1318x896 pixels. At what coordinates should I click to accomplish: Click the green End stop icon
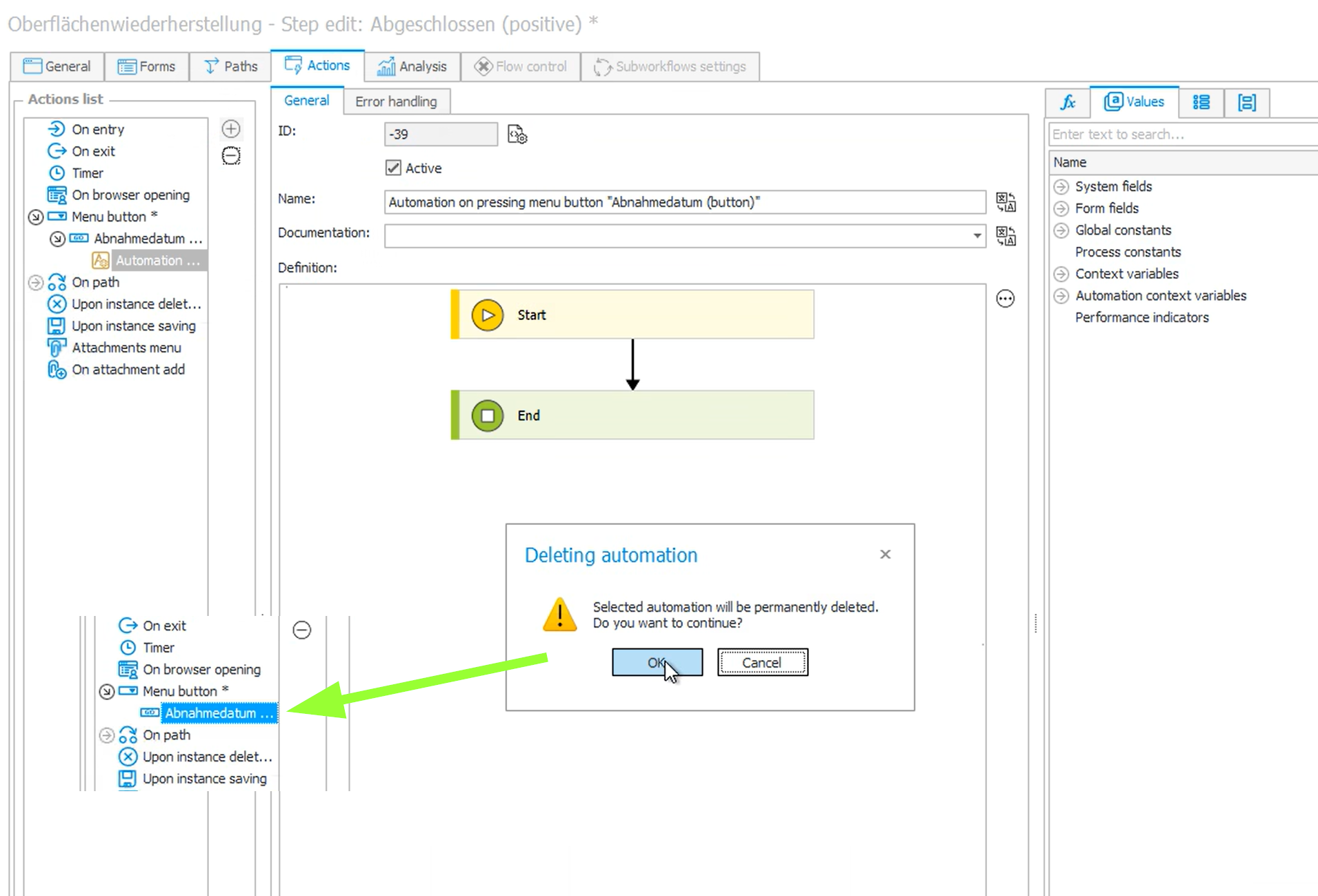[488, 416]
